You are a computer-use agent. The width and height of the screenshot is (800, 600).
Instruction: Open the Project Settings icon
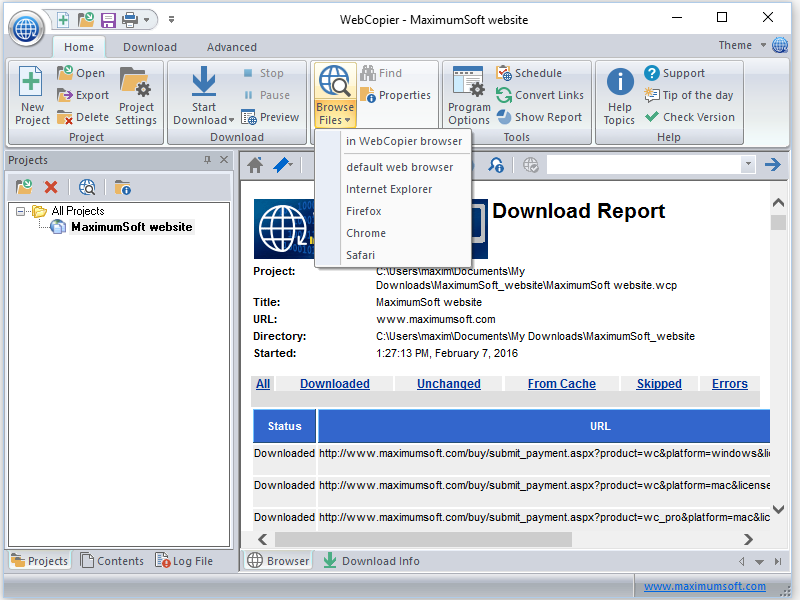(x=135, y=83)
